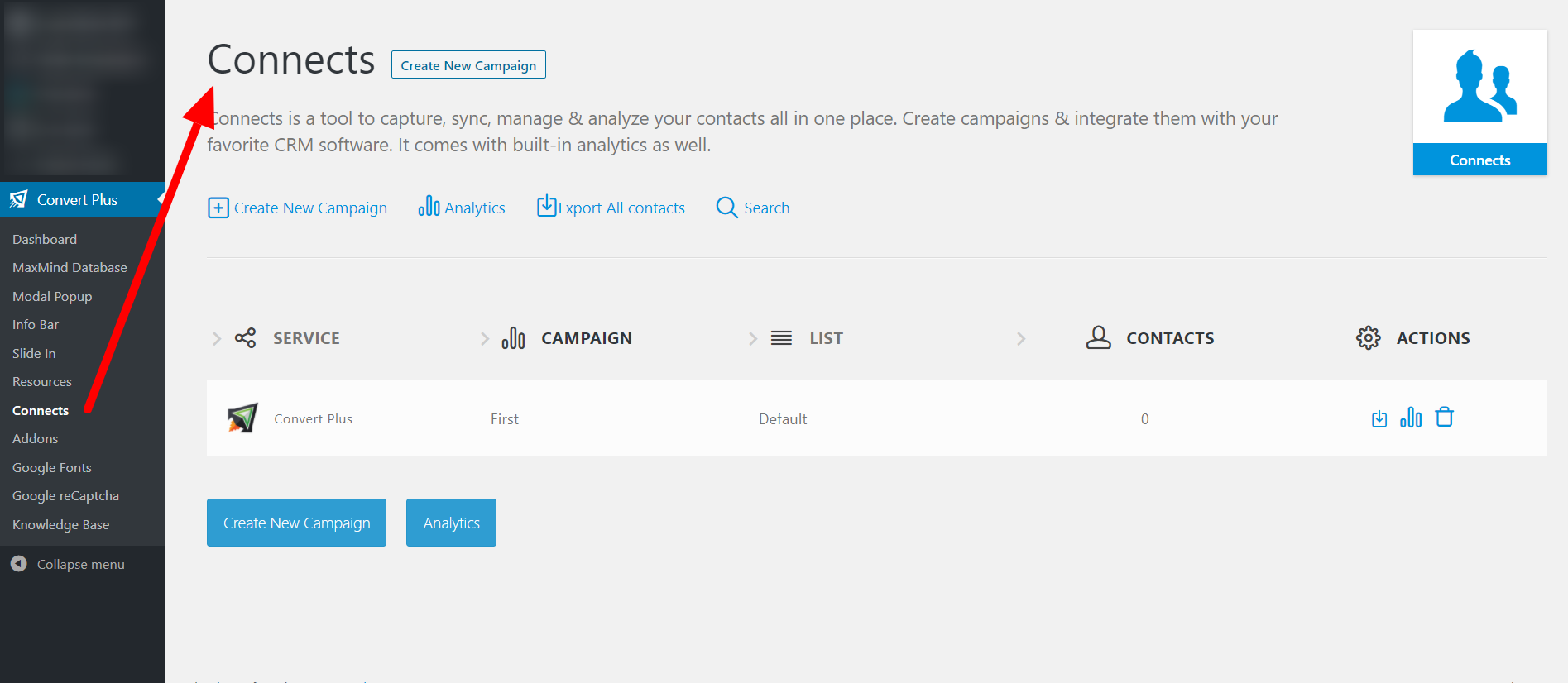The width and height of the screenshot is (1568, 683).
Task: Click the Connects page heading
Action: pos(291,60)
